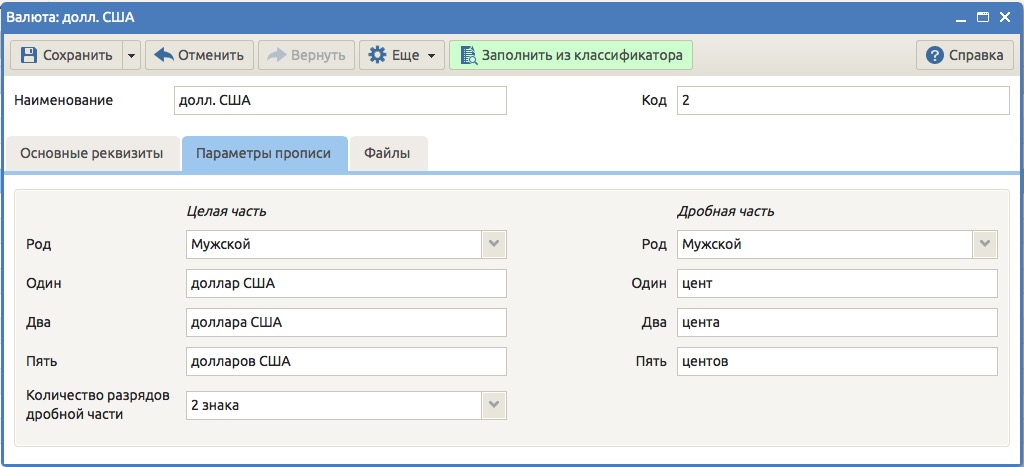Click the центов field
The image size is (1024, 467).
[x=837, y=361]
